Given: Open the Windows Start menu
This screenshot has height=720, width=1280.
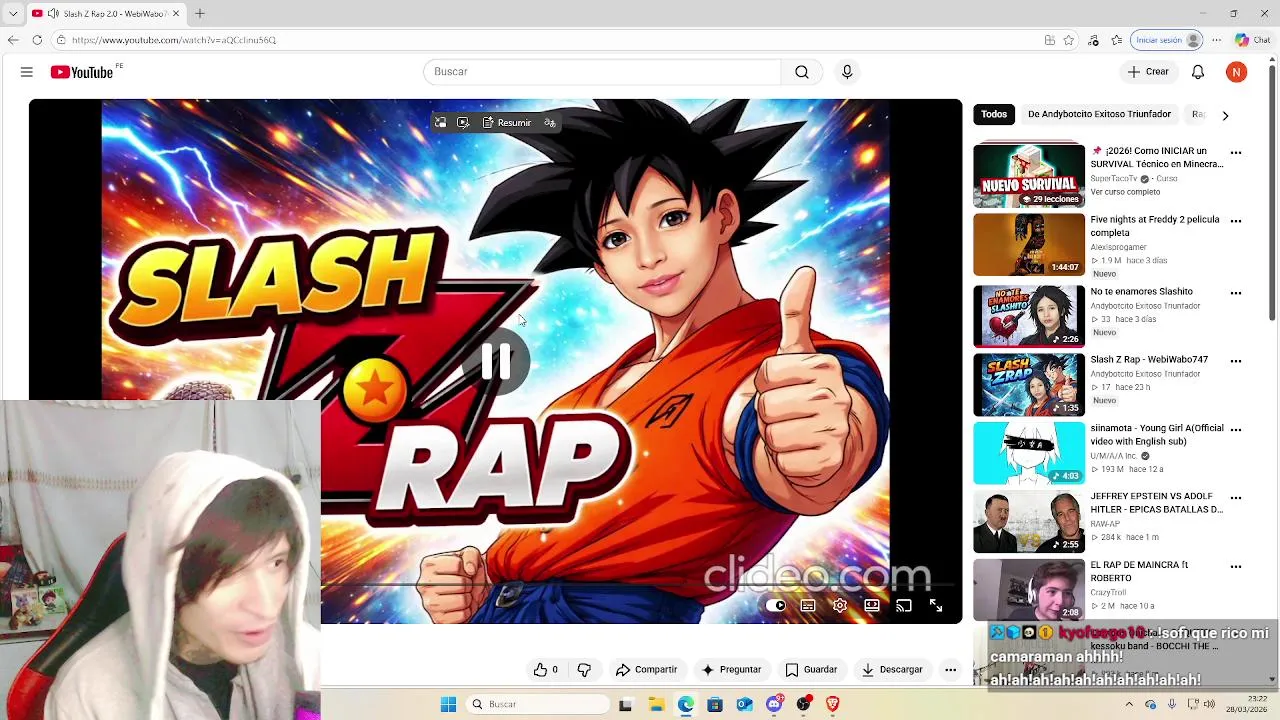Looking at the screenshot, I should (x=449, y=704).
